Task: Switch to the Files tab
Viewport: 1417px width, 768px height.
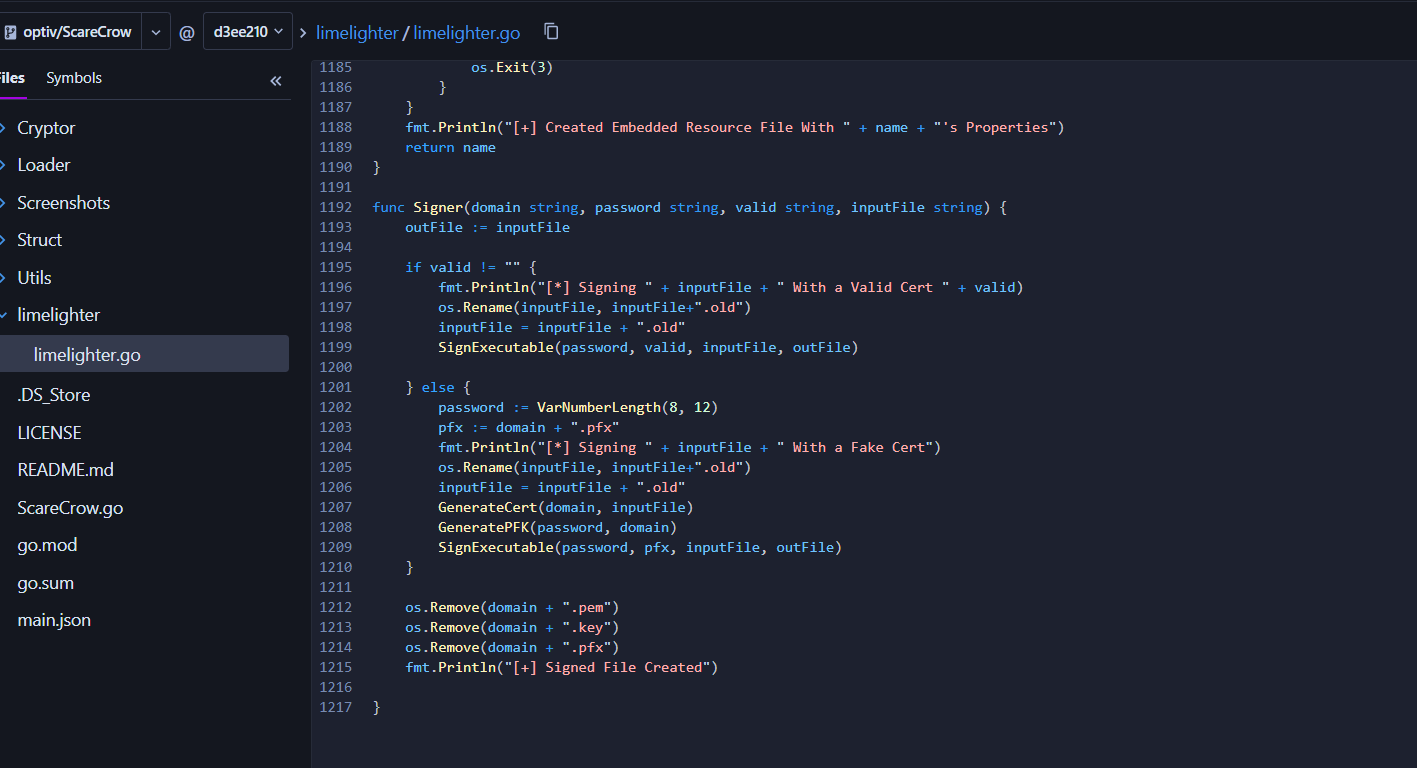Action: [x=12, y=78]
